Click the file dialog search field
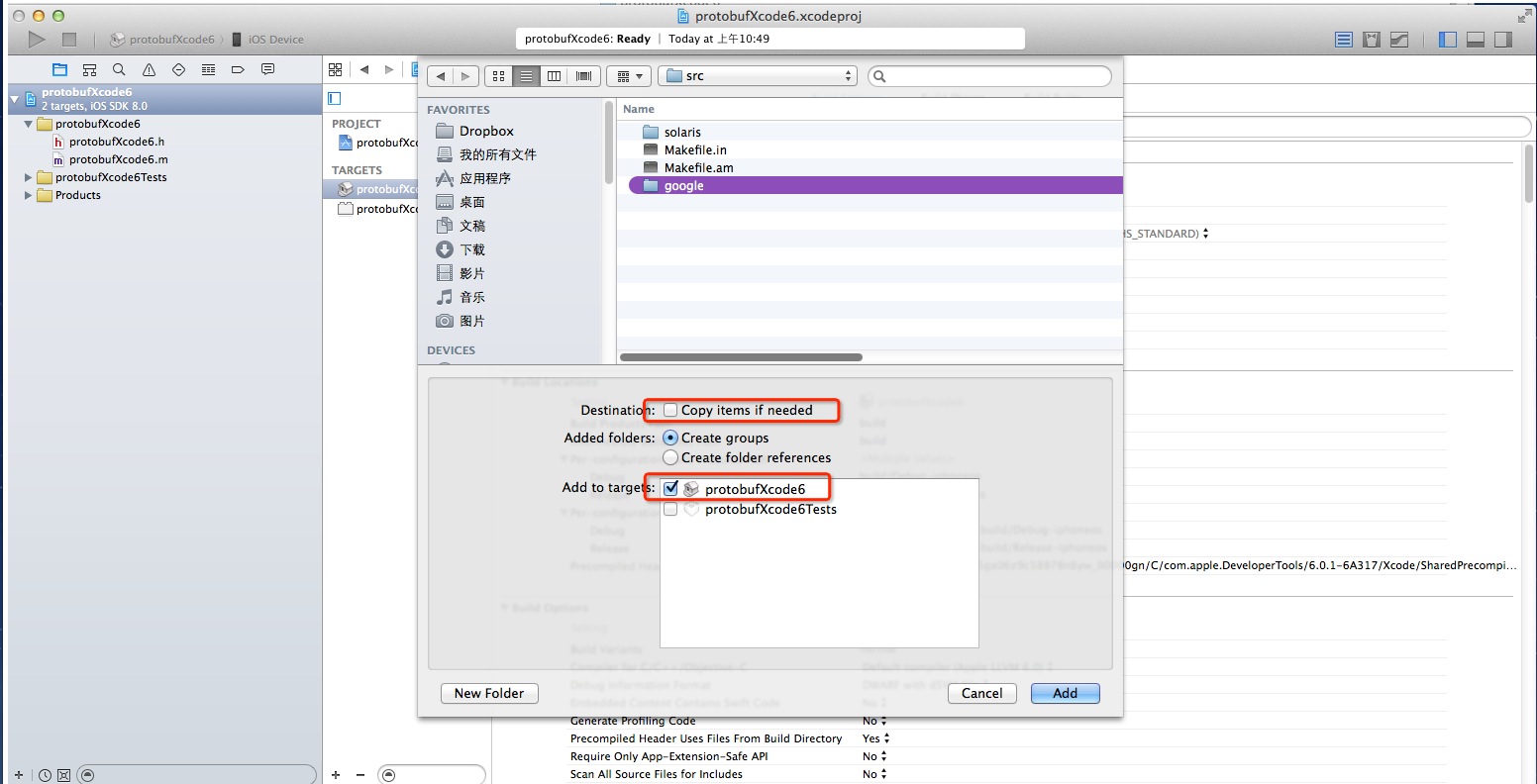This screenshot has width=1537, height=784. [989, 76]
